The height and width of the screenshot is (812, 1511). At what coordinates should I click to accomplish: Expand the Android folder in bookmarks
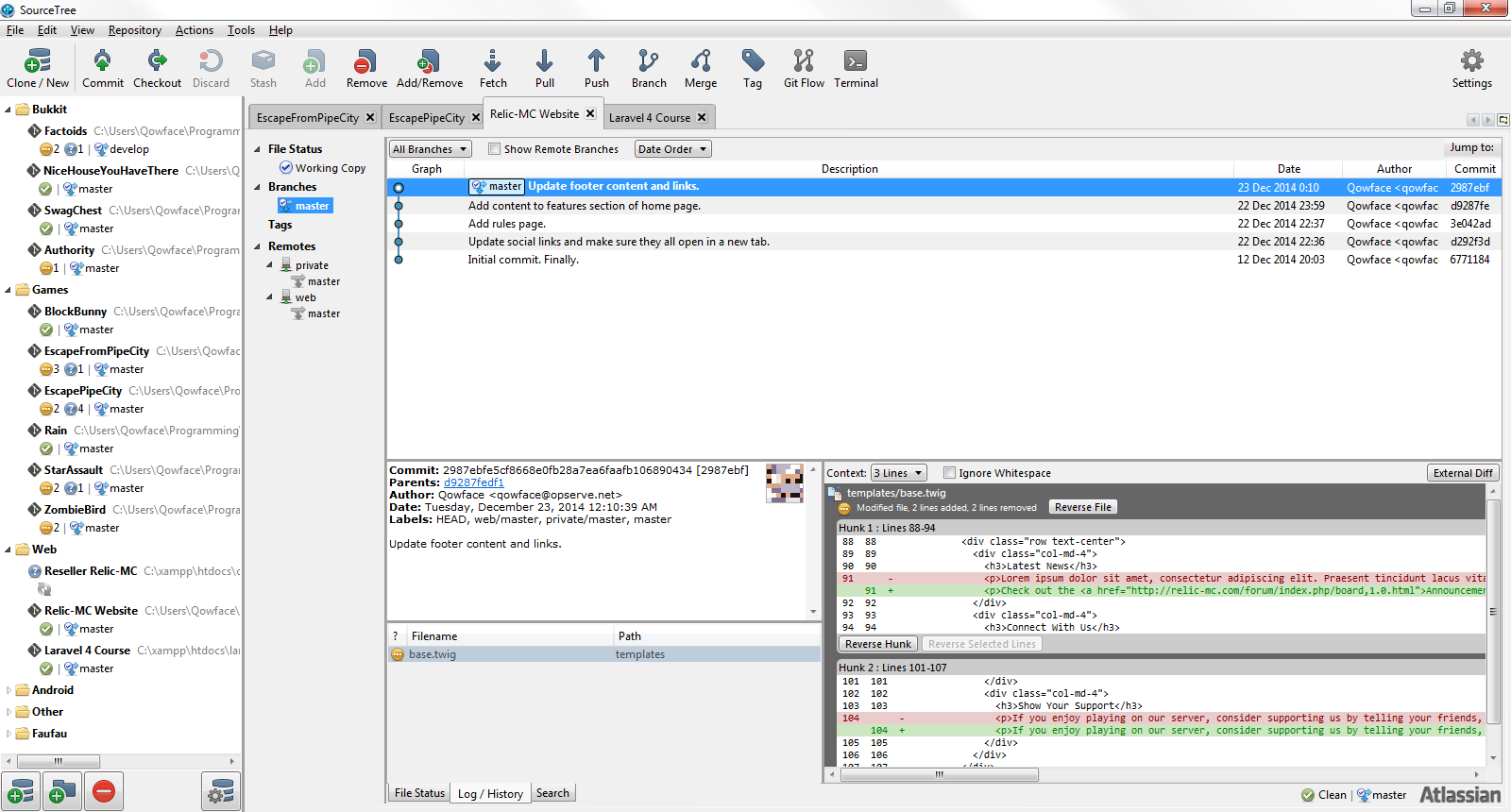[9, 690]
